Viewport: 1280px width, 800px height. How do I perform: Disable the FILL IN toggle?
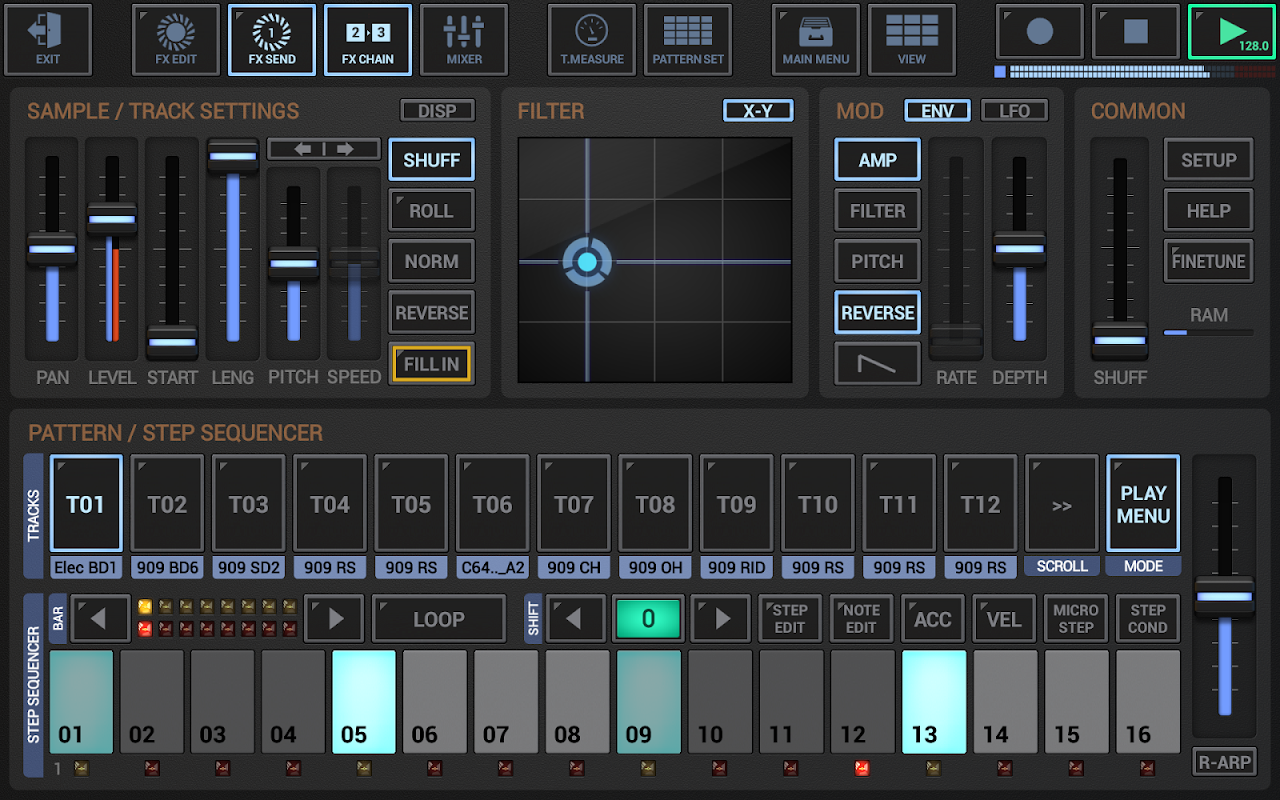(431, 364)
